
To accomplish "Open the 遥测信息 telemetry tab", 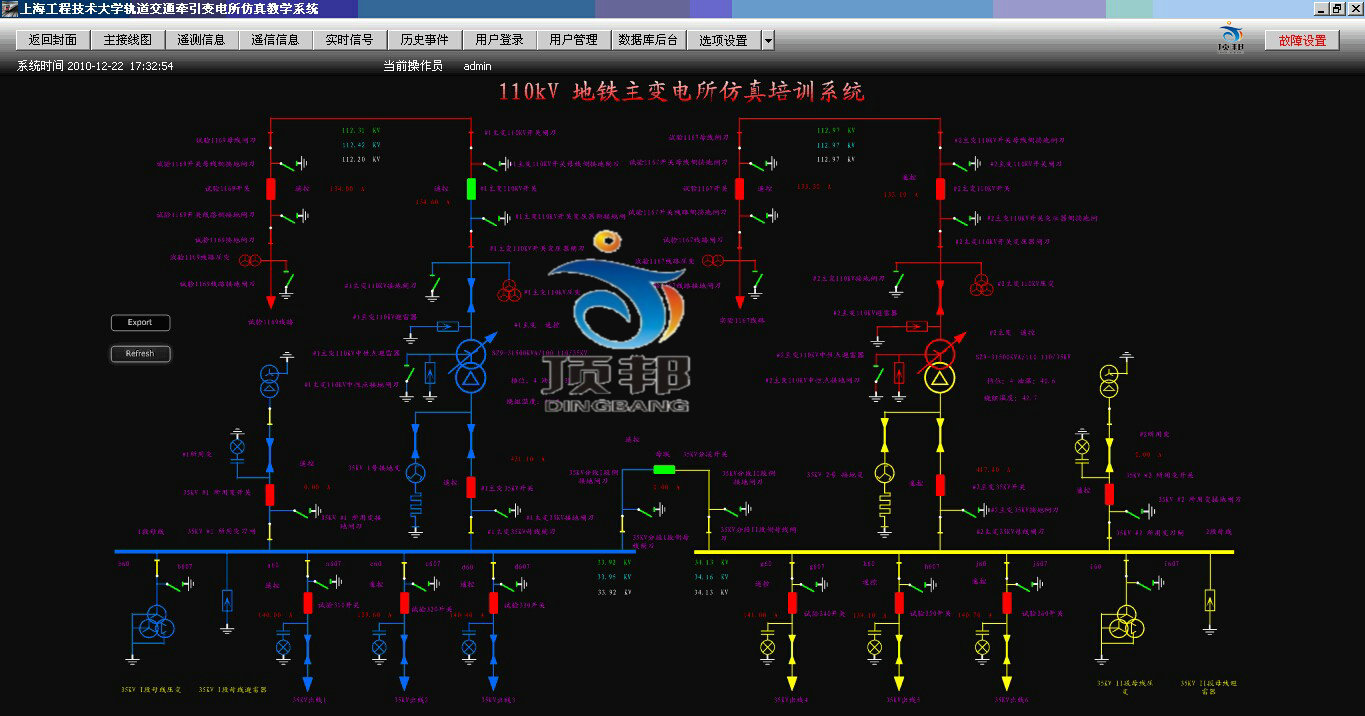I will [x=201, y=41].
